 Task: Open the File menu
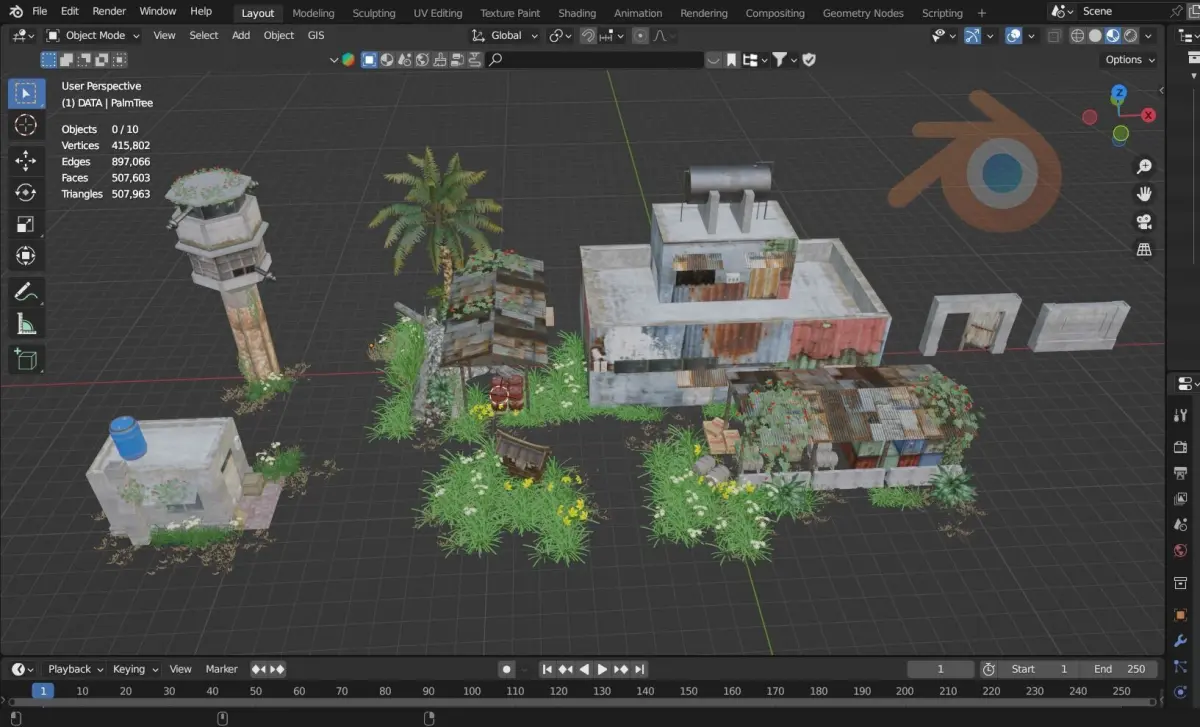40,11
